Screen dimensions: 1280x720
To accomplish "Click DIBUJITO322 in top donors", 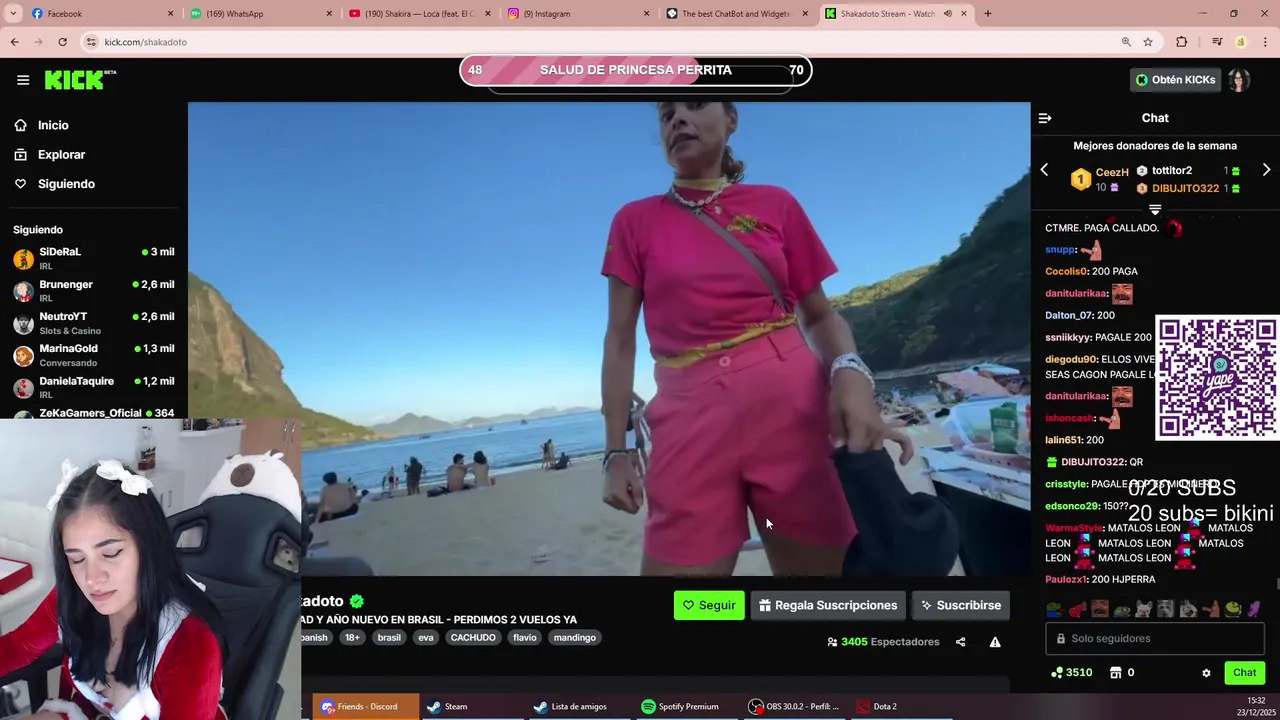I will [1185, 188].
